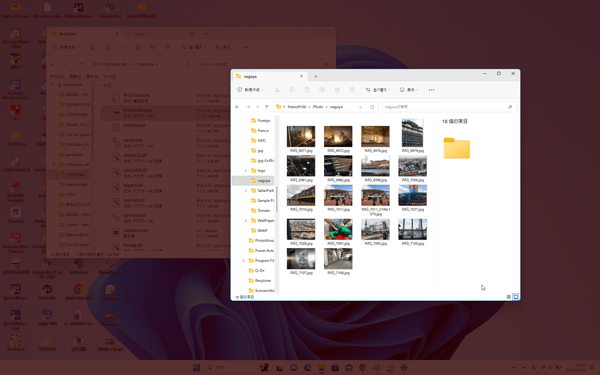Open the Windows Start menu
Screen dimensions: 600x375
pos(196,368)
